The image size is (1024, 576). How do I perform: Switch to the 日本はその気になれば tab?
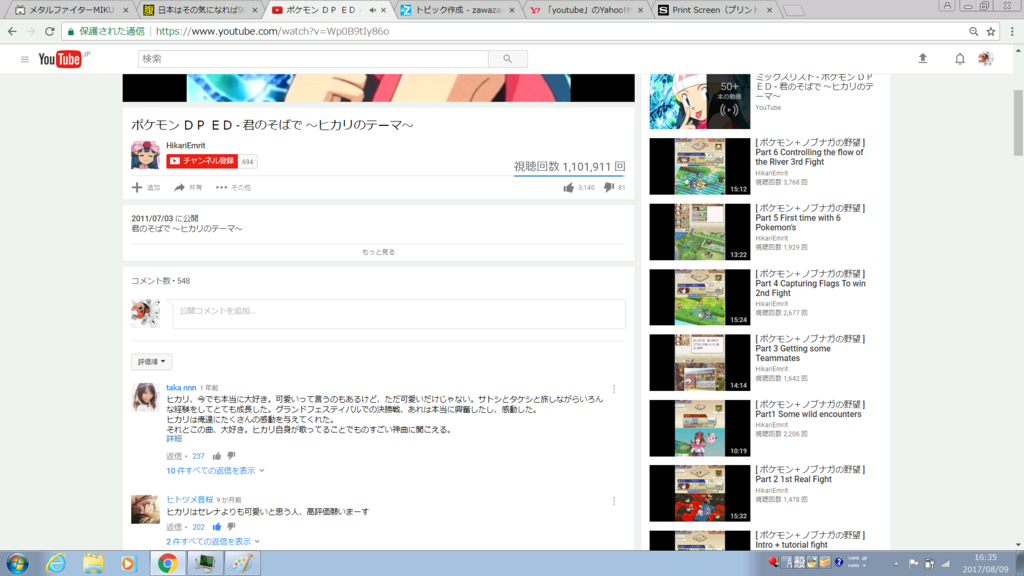[x=200, y=10]
